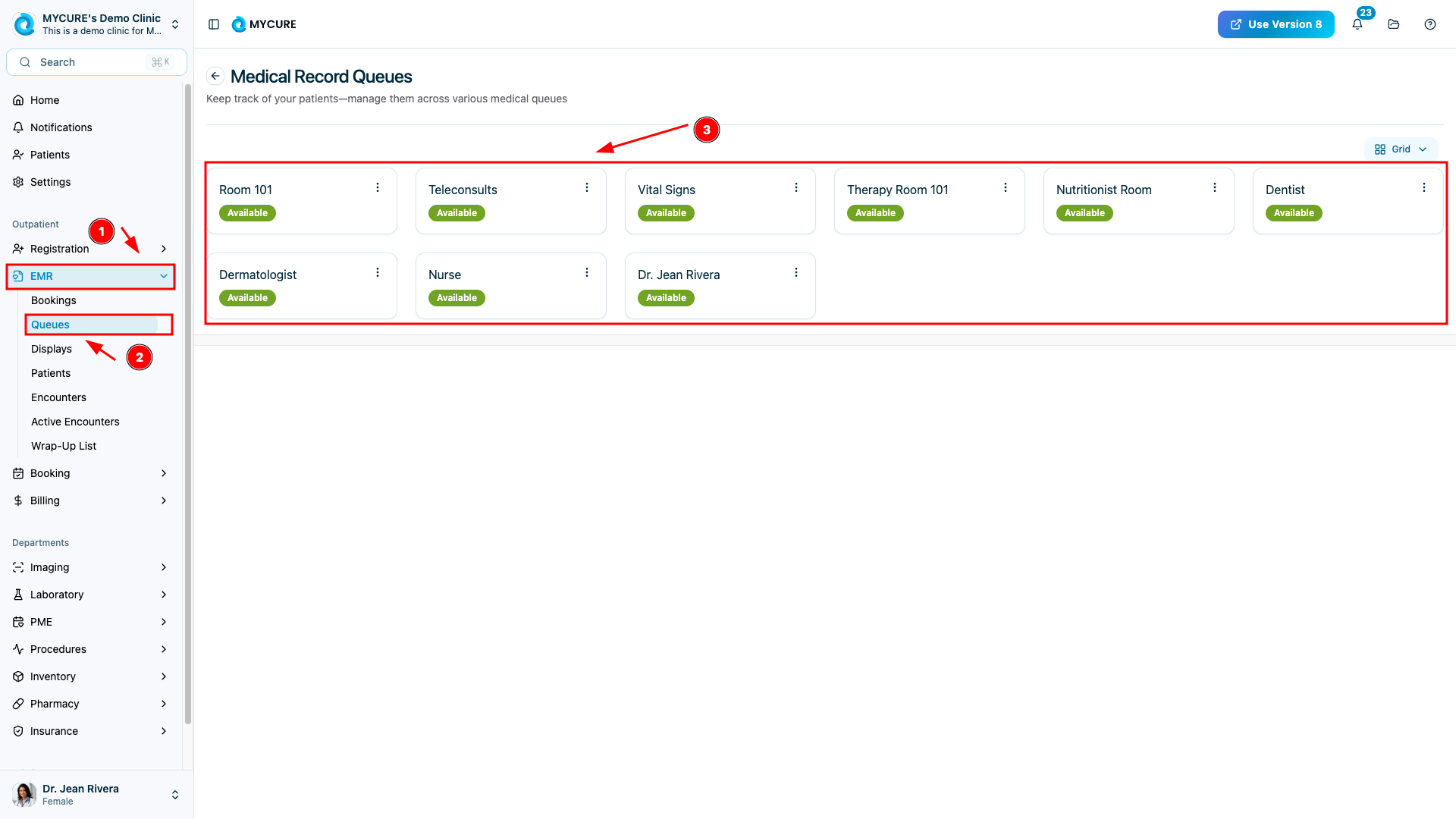Open the folder icon in header

click(1394, 24)
